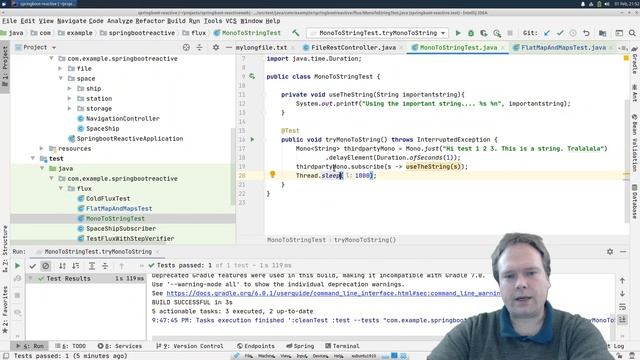Open the docs.gradle.org link in console
The width and height of the screenshot is (640, 360).
coord(334,293)
